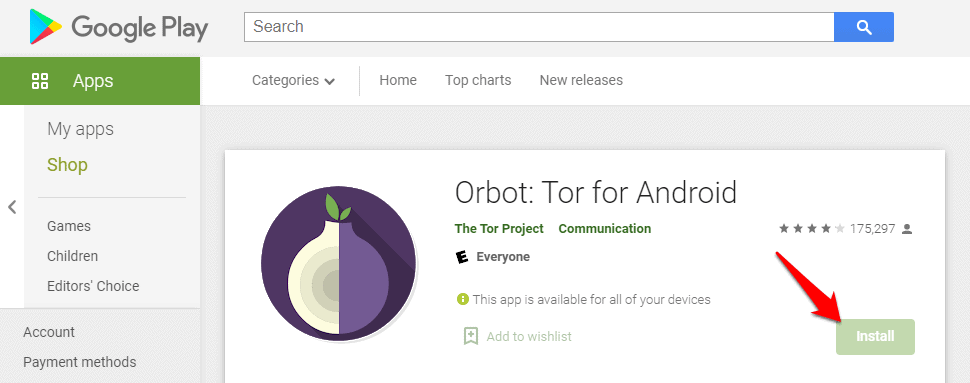Image resolution: width=970 pixels, height=383 pixels.
Task: Click the Everyone content rating icon
Action: pos(462,257)
